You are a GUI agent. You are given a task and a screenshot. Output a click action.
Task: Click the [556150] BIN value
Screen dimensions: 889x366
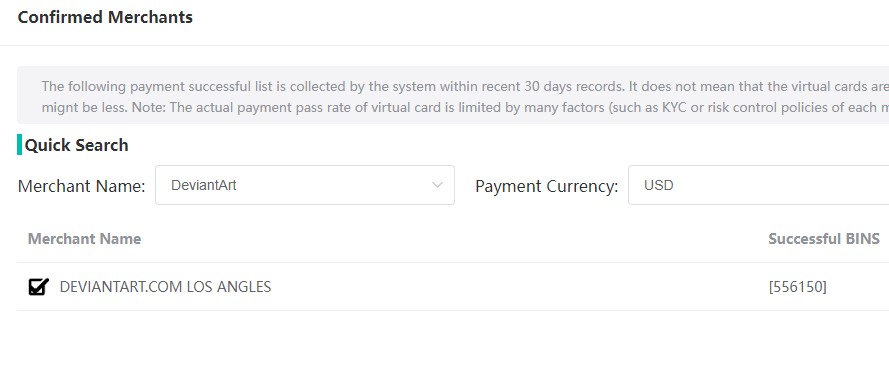pyautogui.click(x=798, y=287)
